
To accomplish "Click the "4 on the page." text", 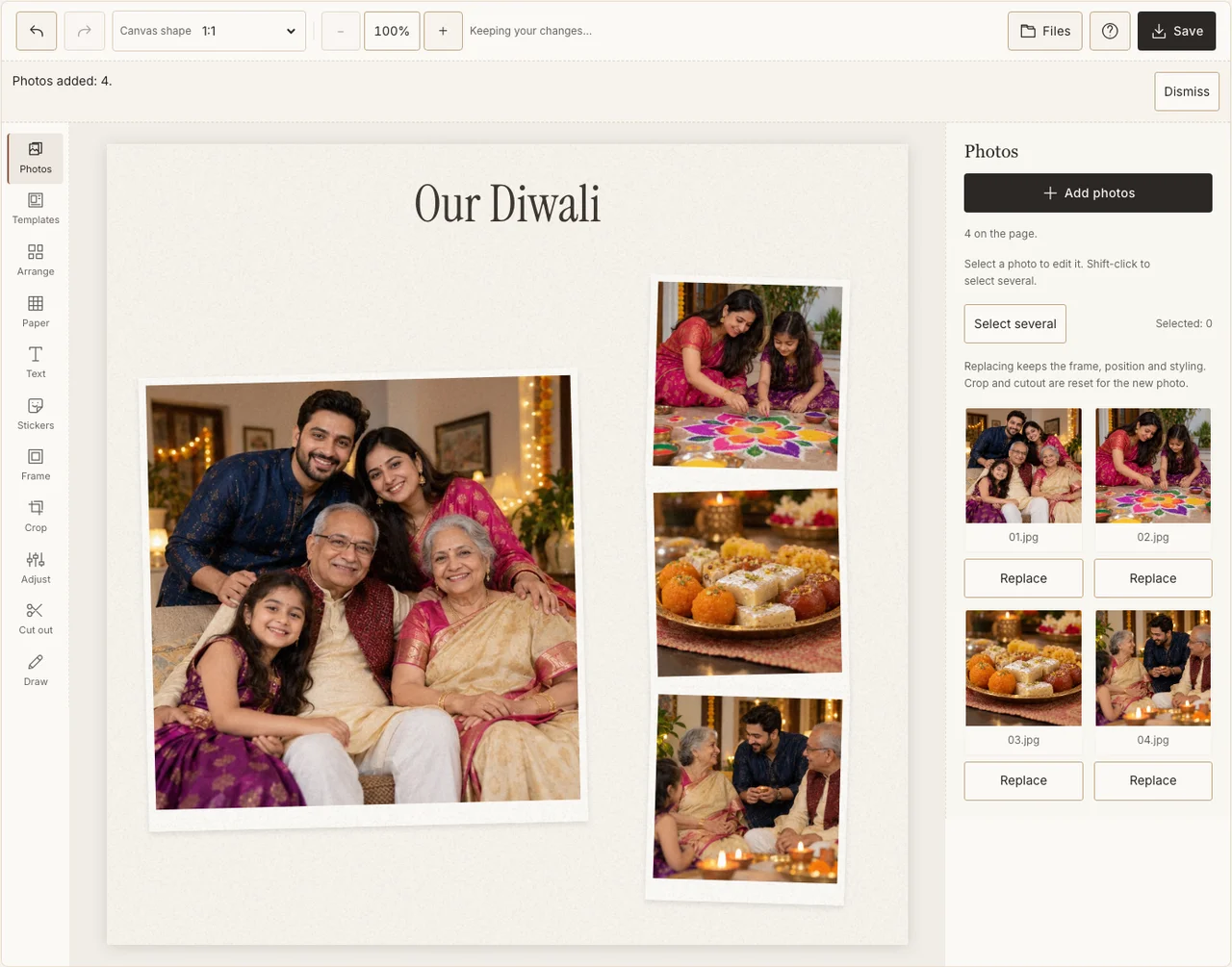I will tap(1001, 234).
